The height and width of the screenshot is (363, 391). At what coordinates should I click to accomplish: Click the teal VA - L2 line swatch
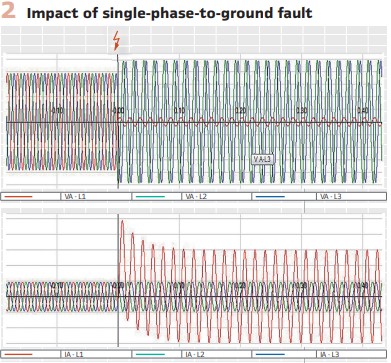click(151, 197)
